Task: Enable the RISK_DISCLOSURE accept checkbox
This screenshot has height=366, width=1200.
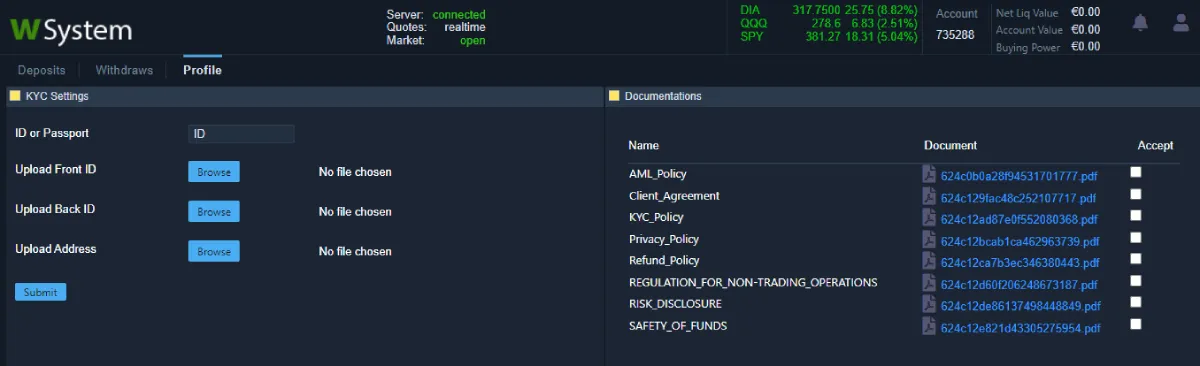Action: click(1135, 302)
